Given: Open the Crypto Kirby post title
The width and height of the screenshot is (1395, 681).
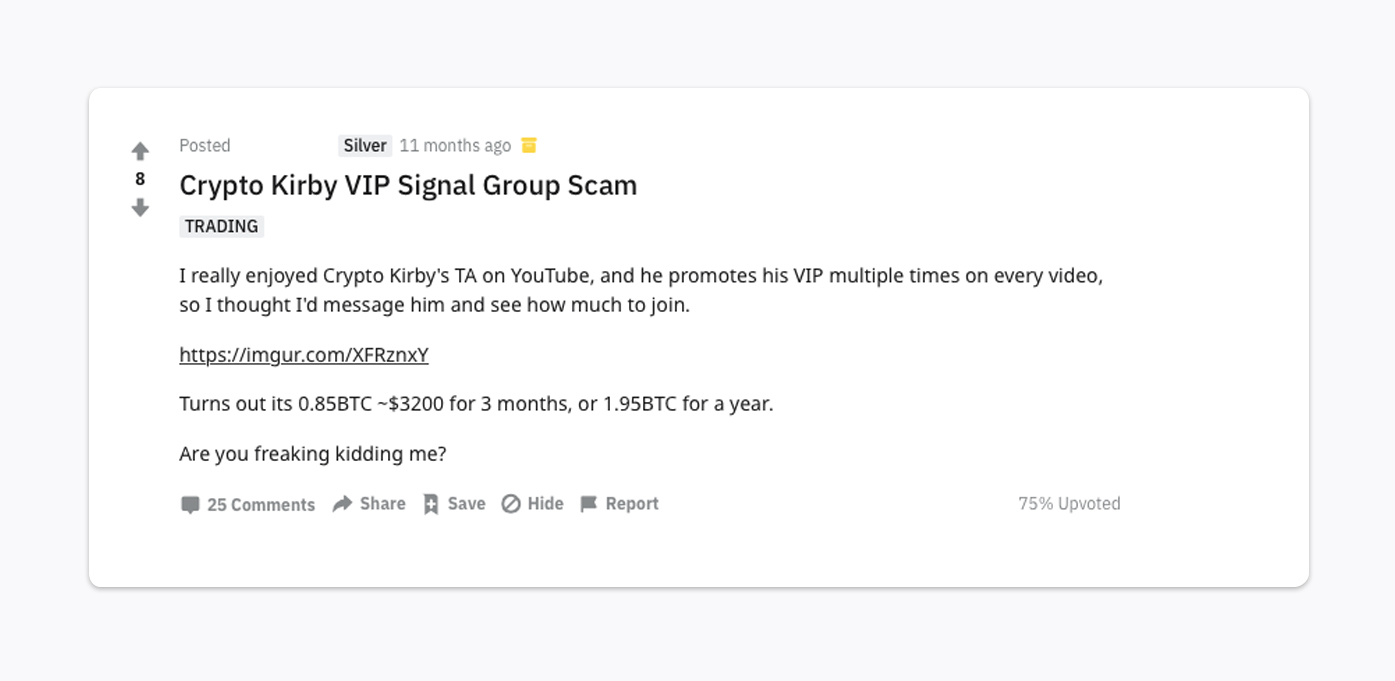Looking at the screenshot, I should coord(407,186).
